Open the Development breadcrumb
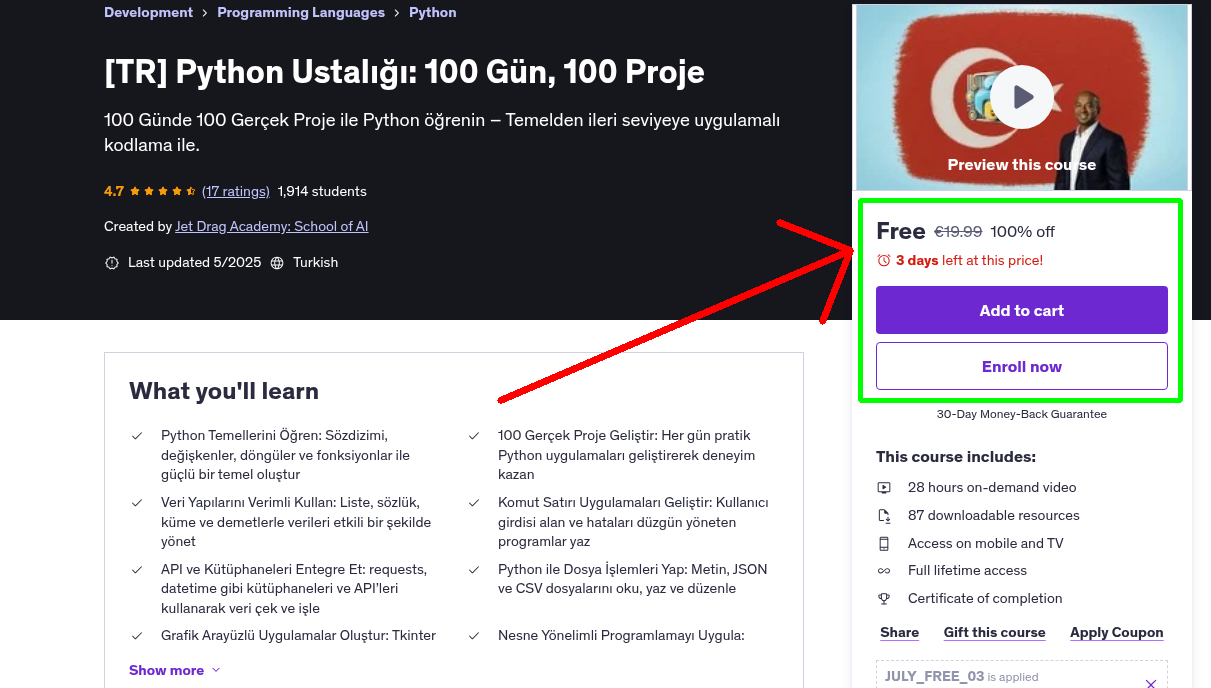This screenshot has height=688, width=1211. [148, 13]
